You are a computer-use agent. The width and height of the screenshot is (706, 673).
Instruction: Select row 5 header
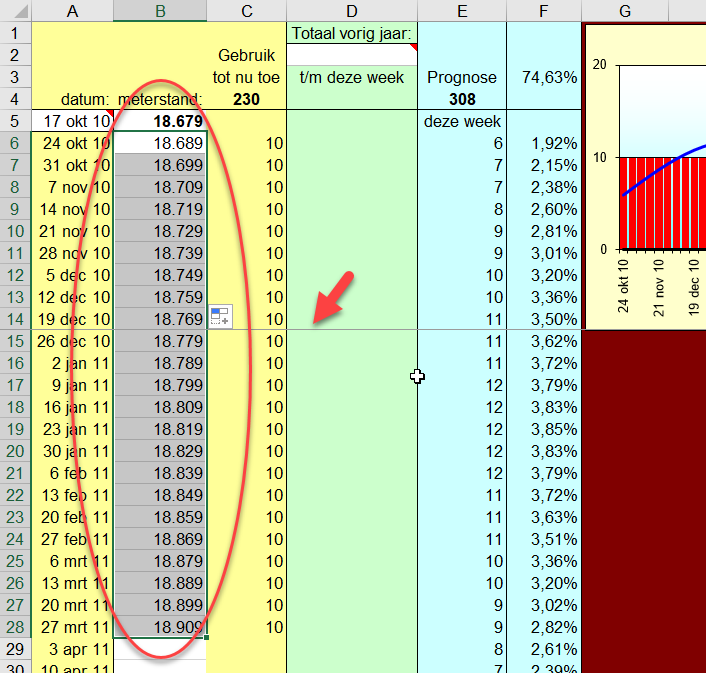tap(15, 121)
